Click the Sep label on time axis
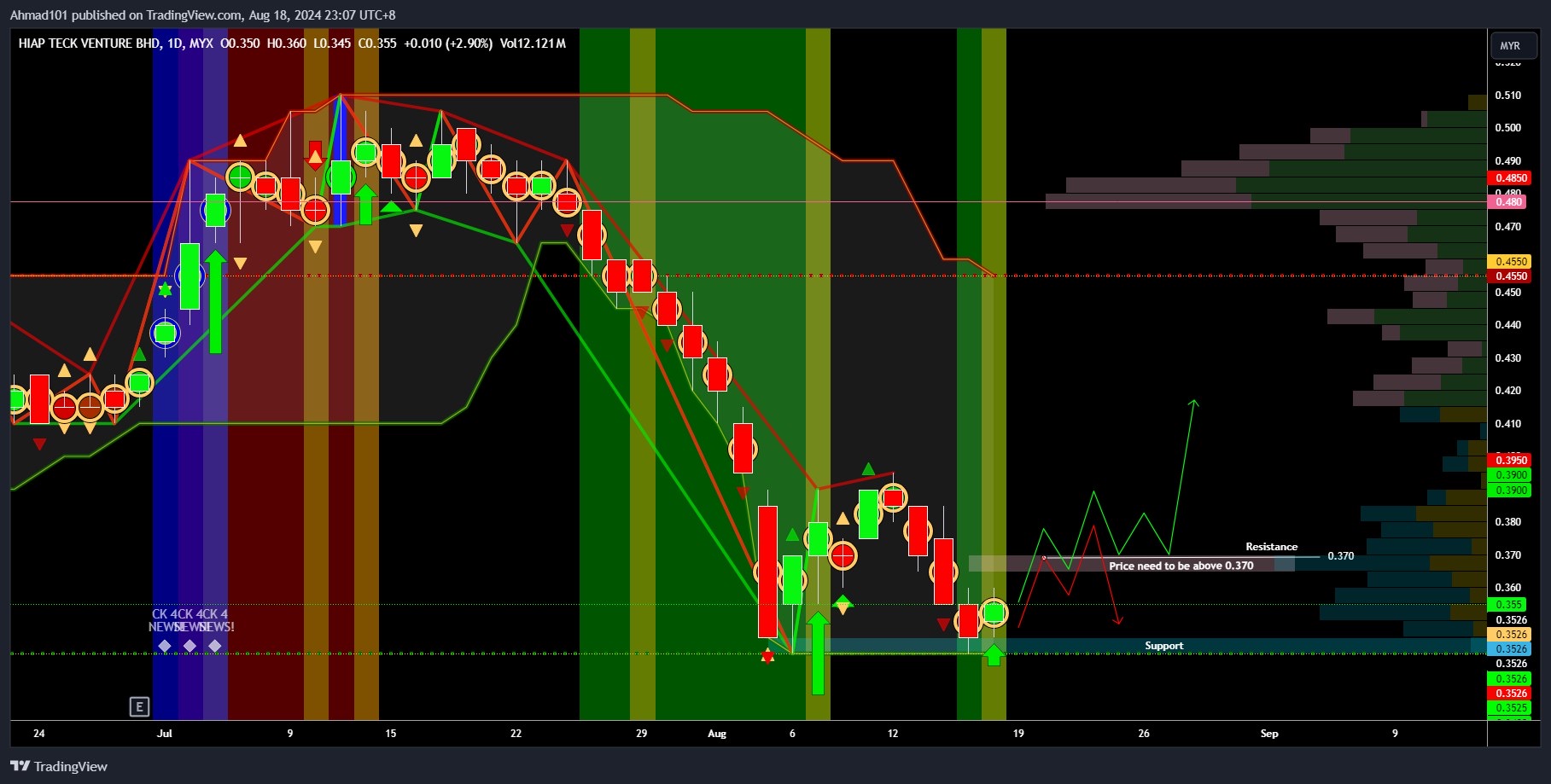Screen dimensions: 1551x784 (x=1269, y=734)
